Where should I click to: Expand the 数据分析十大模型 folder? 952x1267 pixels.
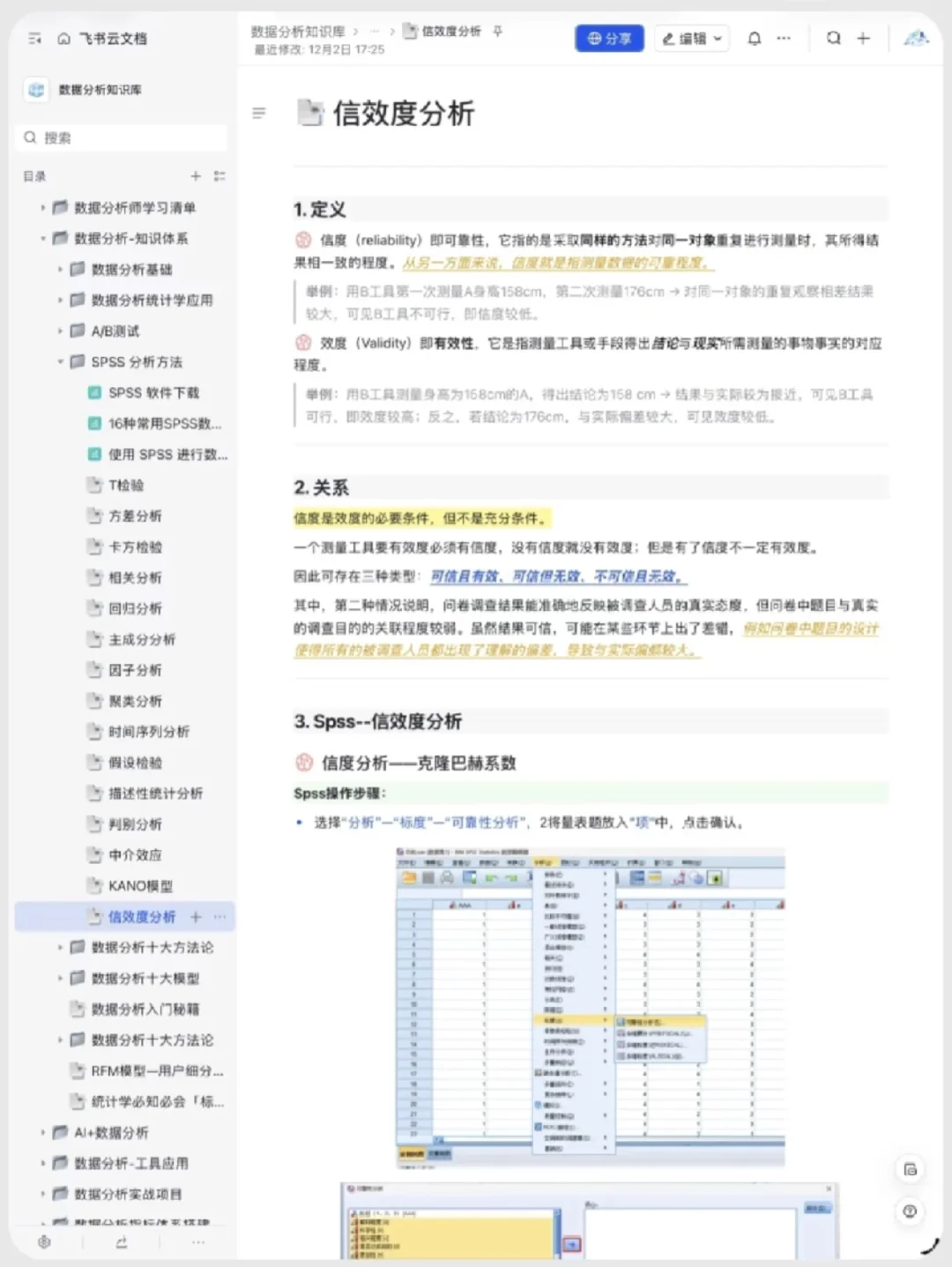click(60, 979)
